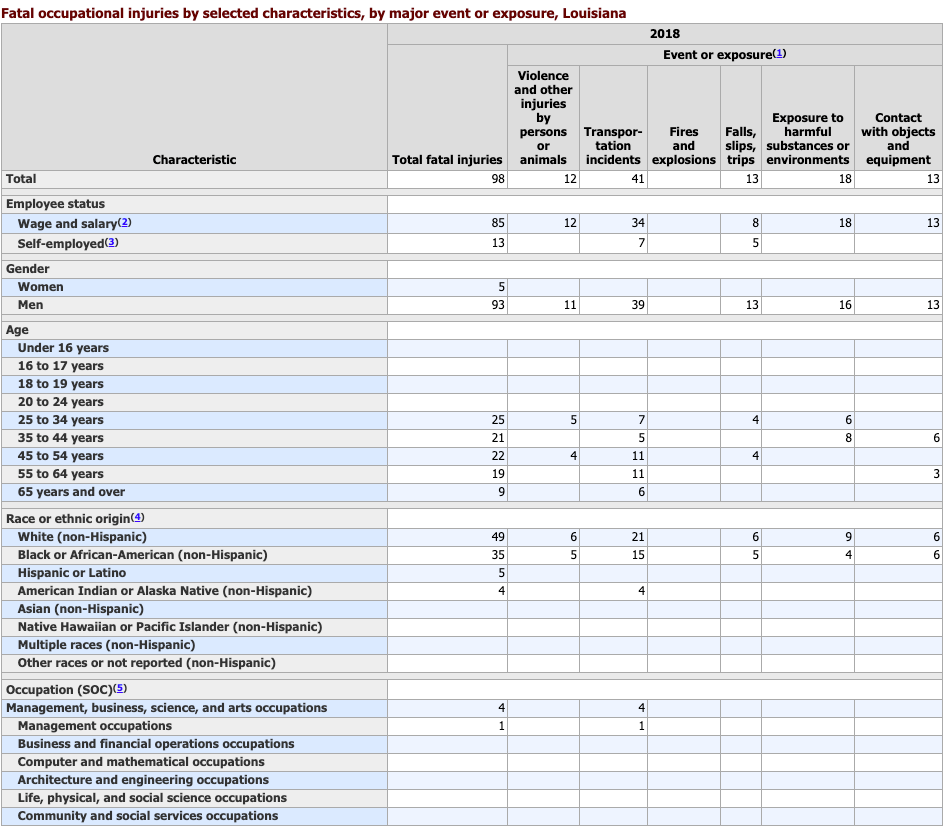Click 55 to 64 years total value 19

pyautogui.click(x=498, y=474)
